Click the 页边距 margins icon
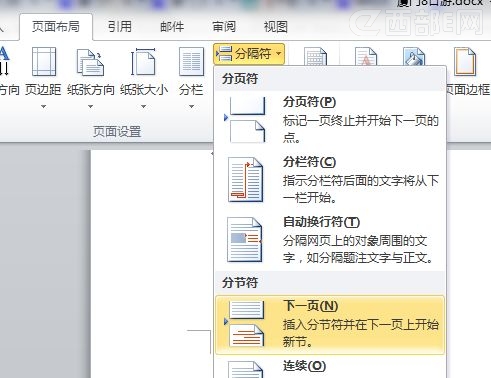Image resolution: width=491 pixels, height=378 pixels. click(x=44, y=62)
